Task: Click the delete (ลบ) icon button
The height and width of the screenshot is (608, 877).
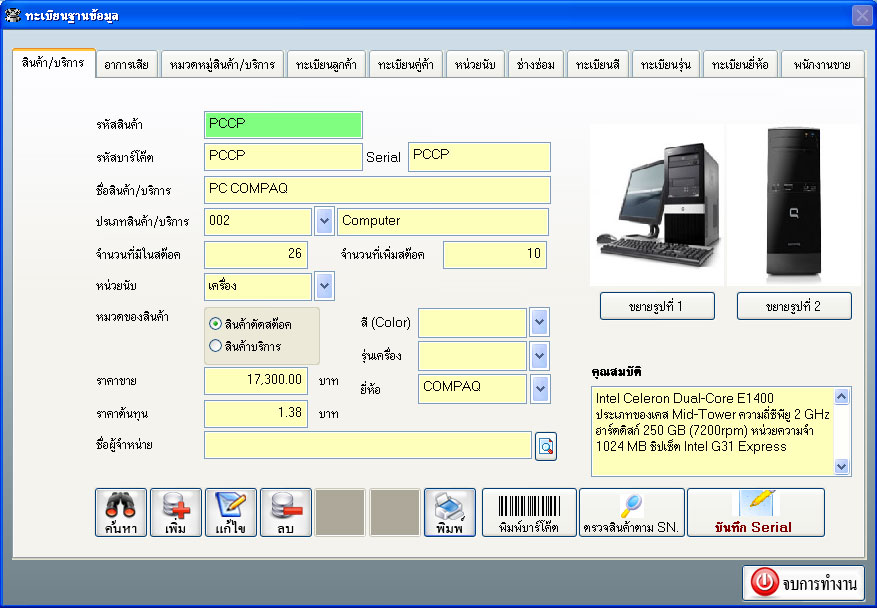Action: pyautogui.click(x=286, y=513)
